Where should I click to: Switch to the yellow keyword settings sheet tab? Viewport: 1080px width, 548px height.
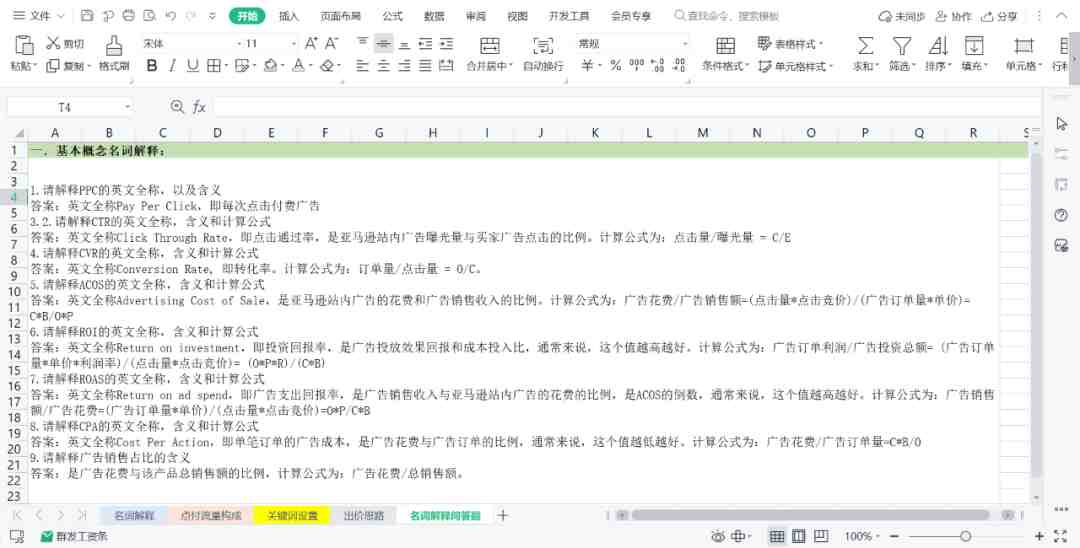(292, 515)
